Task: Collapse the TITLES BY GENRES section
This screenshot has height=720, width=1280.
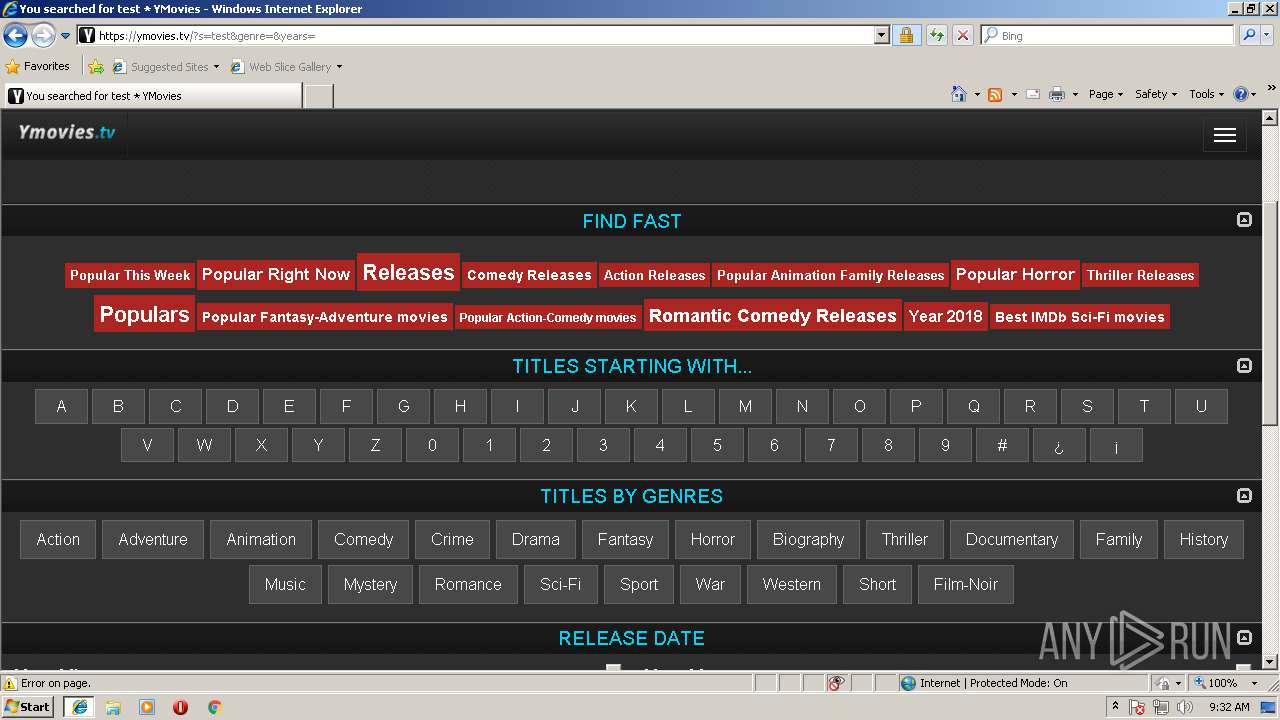Action: pyautogui.click(x=1244, y=496)
